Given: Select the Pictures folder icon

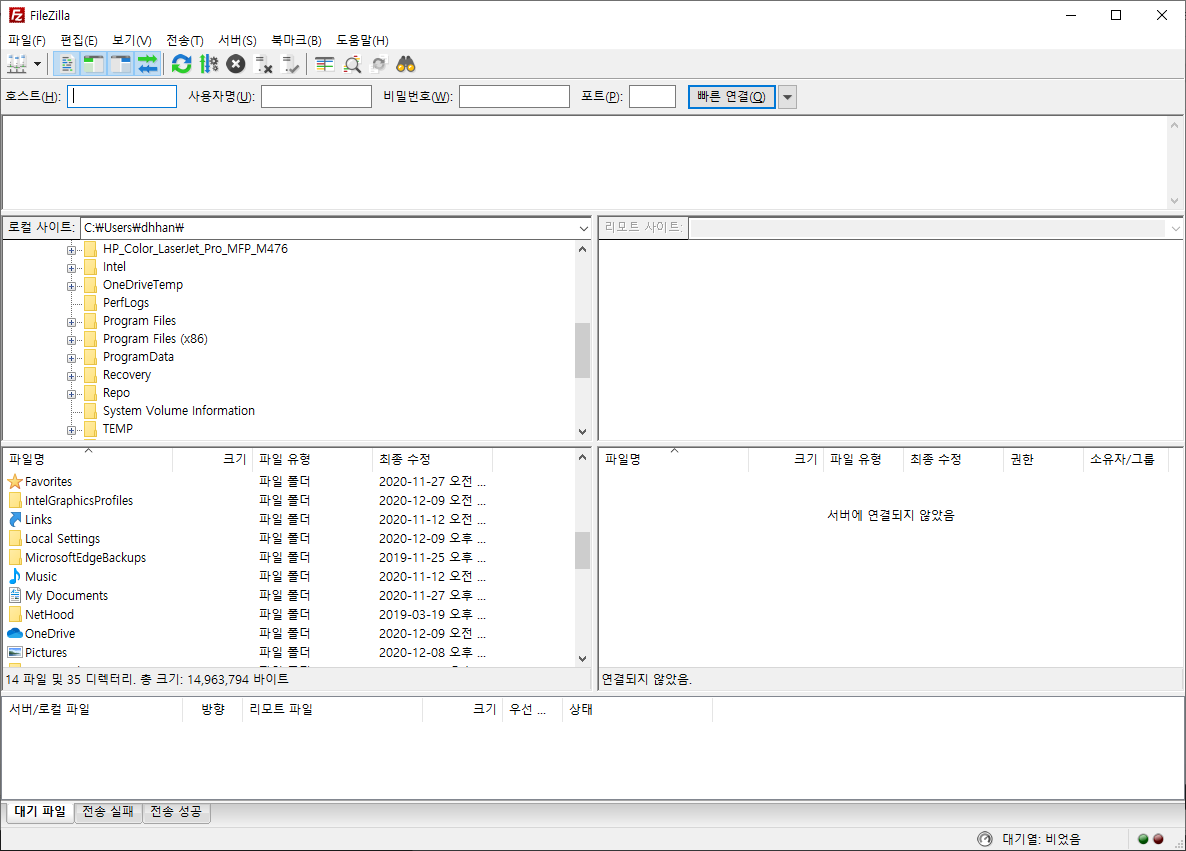Looking at the screenshot, I should (x=45, y=652).
